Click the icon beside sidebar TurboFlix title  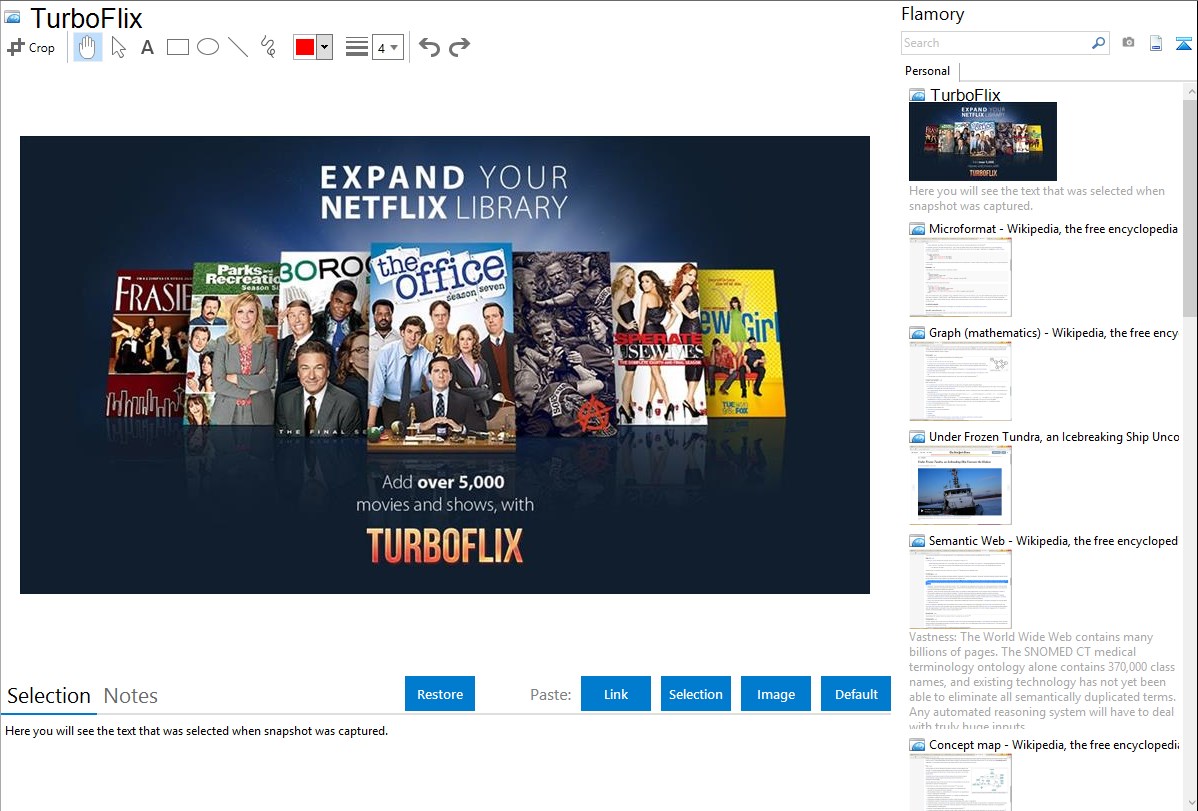(x=917, y=96)
